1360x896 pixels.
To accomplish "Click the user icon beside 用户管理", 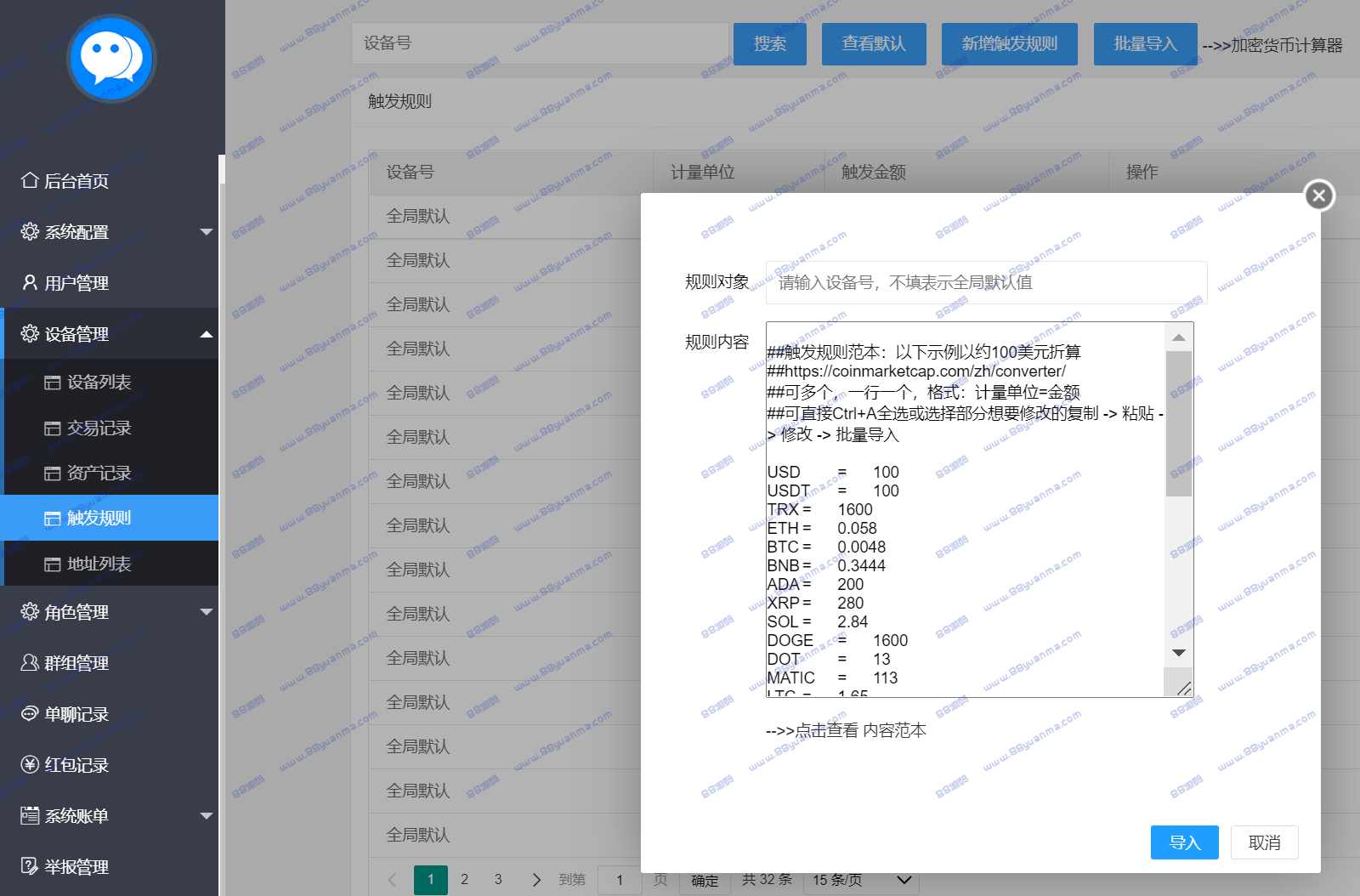I will [x=30, y=282].
